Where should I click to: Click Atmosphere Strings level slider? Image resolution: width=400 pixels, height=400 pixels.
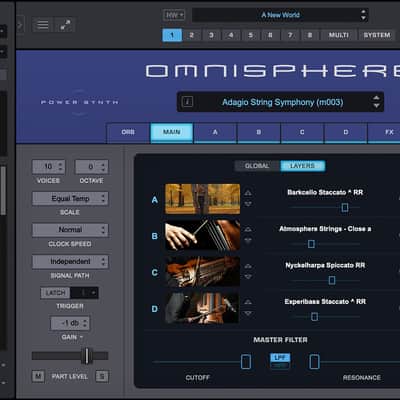coord(311,244)
